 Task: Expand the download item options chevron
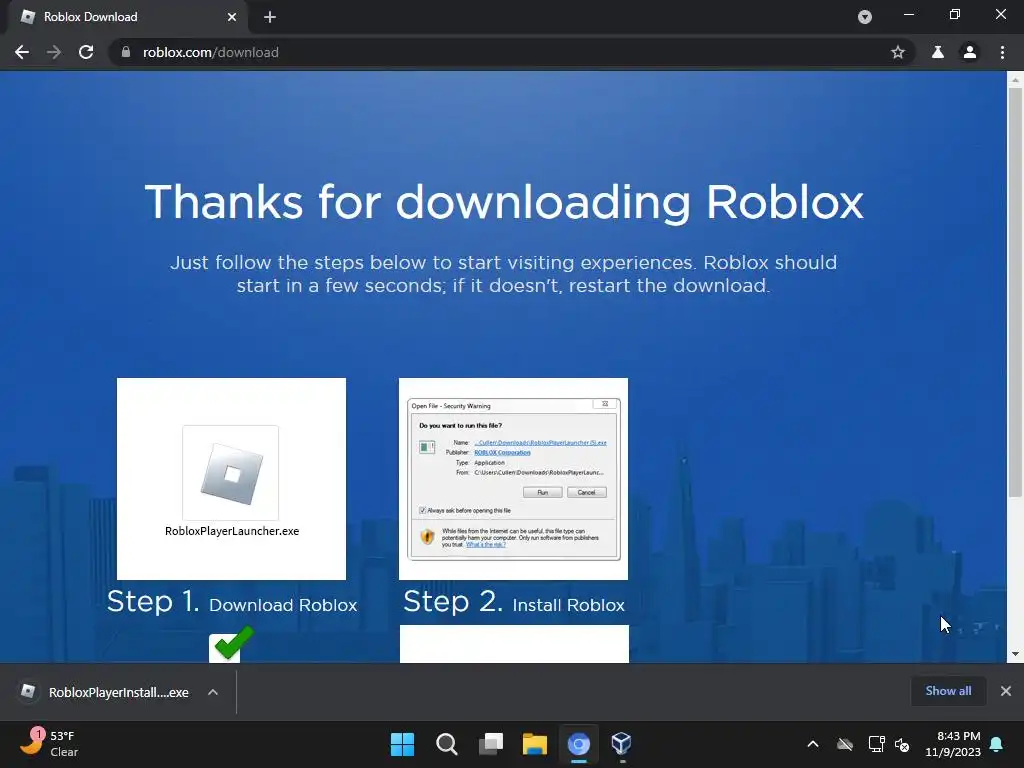click(213, 692)
